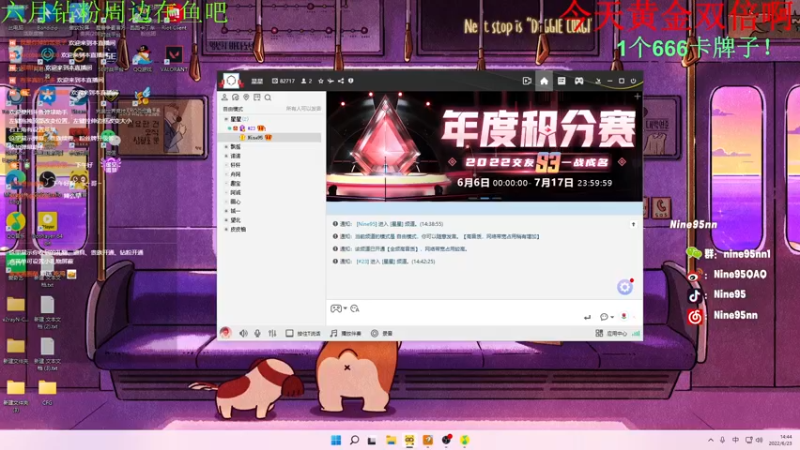Click the font style icon in chat input

tap(355, 308)
